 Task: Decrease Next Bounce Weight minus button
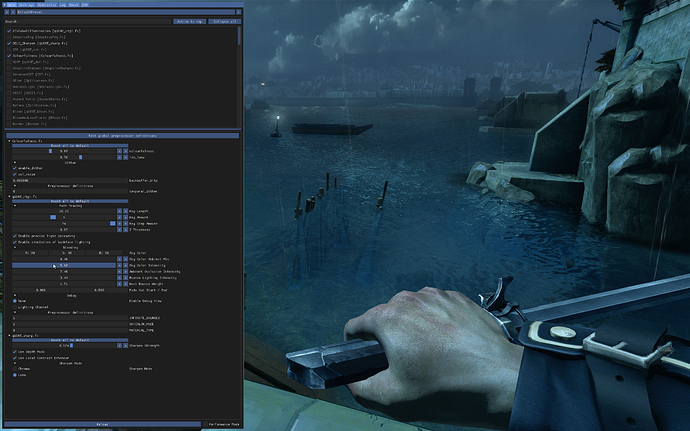click(119, 284)
